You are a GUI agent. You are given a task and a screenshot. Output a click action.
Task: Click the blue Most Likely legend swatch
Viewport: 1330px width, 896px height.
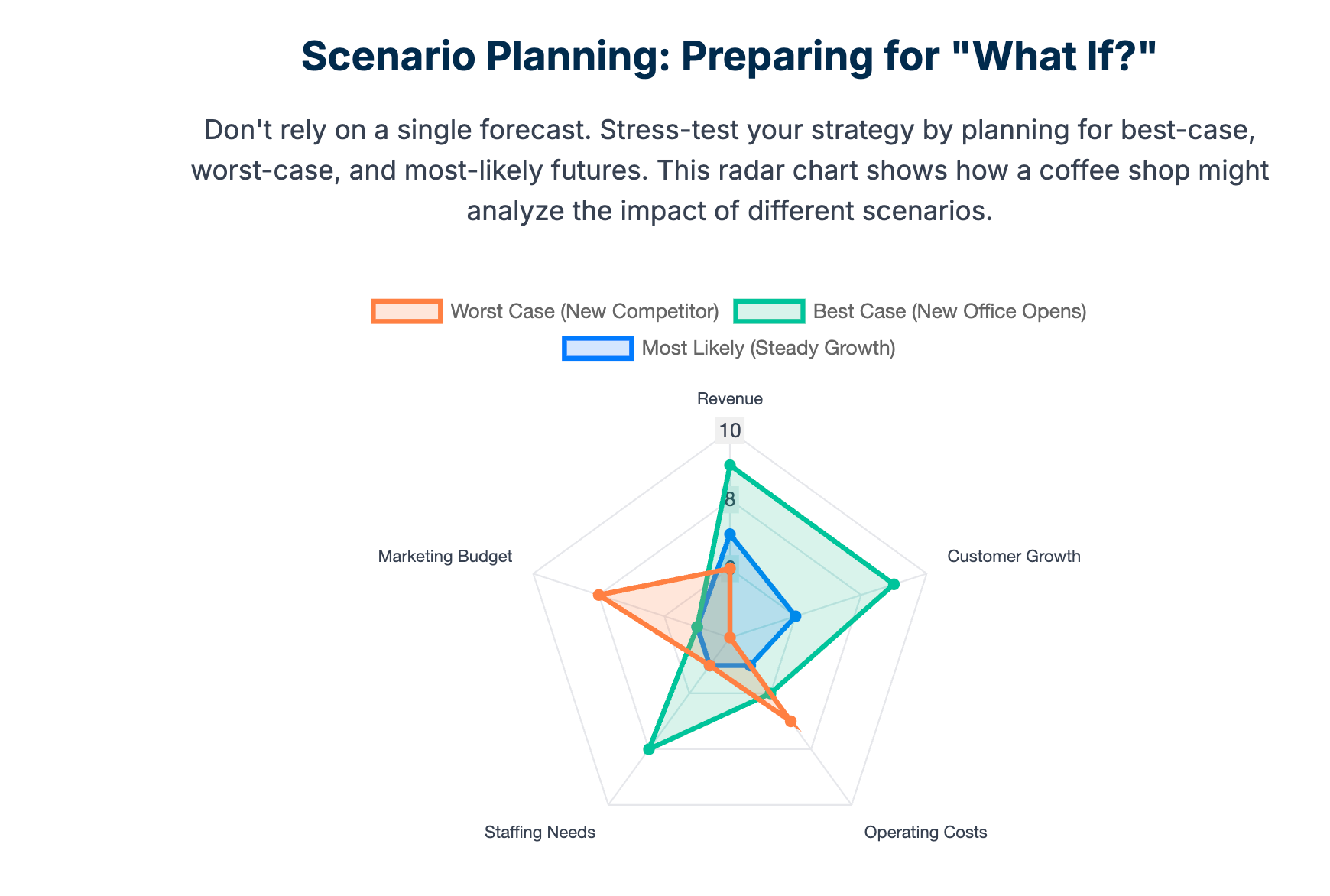[598, 348]
